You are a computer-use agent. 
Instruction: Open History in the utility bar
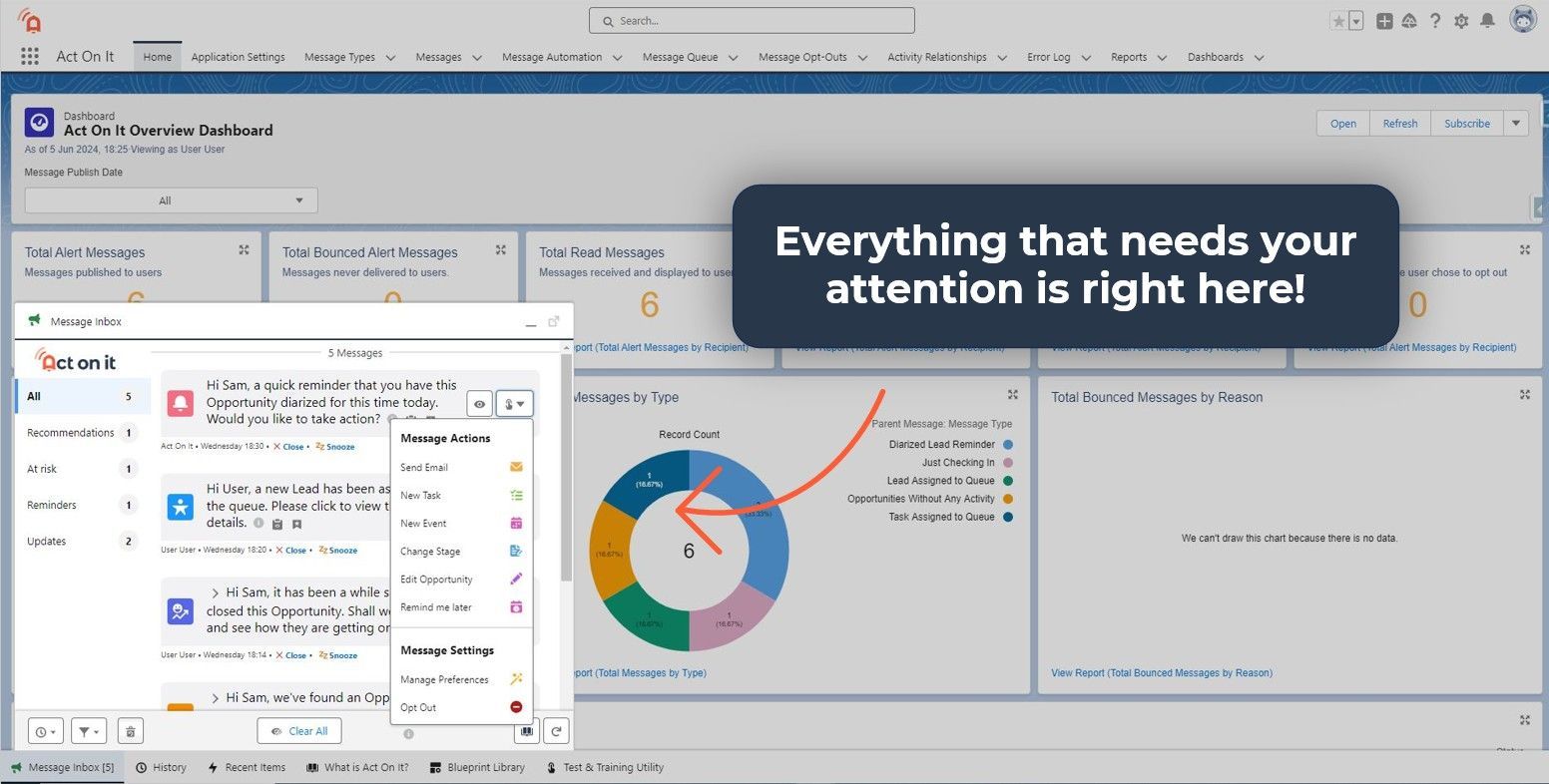[x=161, y=767]
